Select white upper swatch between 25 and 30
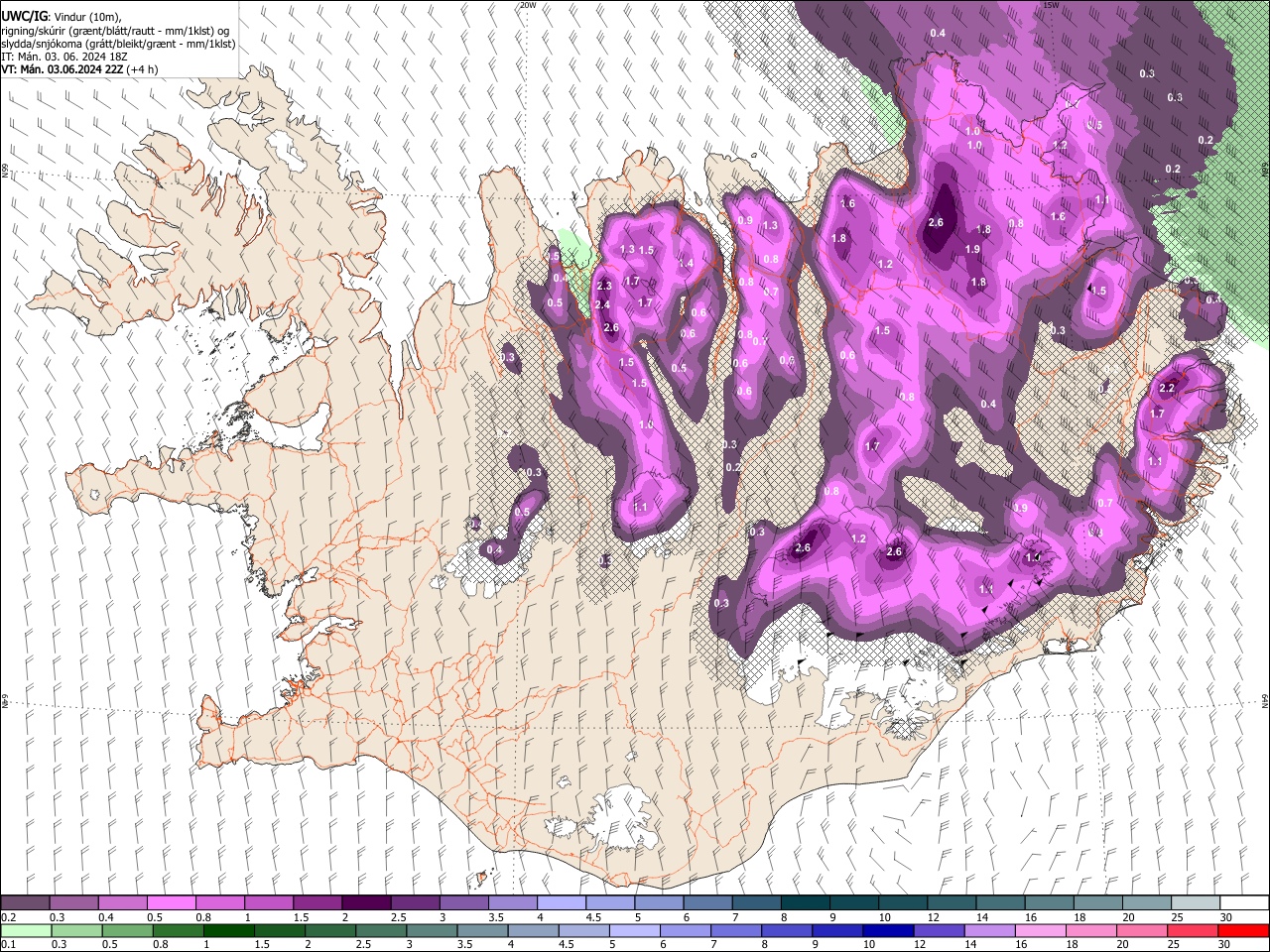 tap(1197, 903)
